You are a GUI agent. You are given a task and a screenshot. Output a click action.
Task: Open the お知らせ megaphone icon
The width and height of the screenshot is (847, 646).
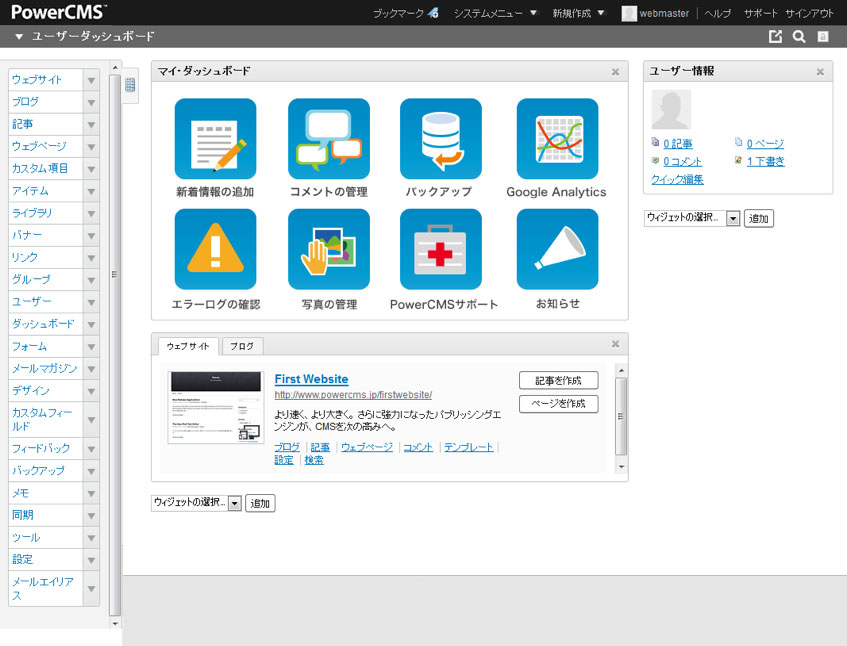tap(557, 249)
